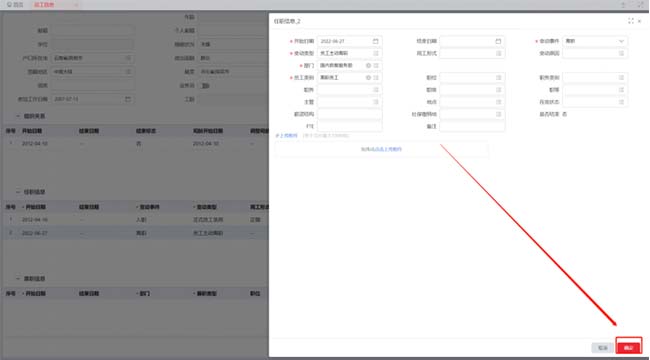
Task: Select the 员工信息 tab
Action: pyautogui.click(x=44, y=5)
